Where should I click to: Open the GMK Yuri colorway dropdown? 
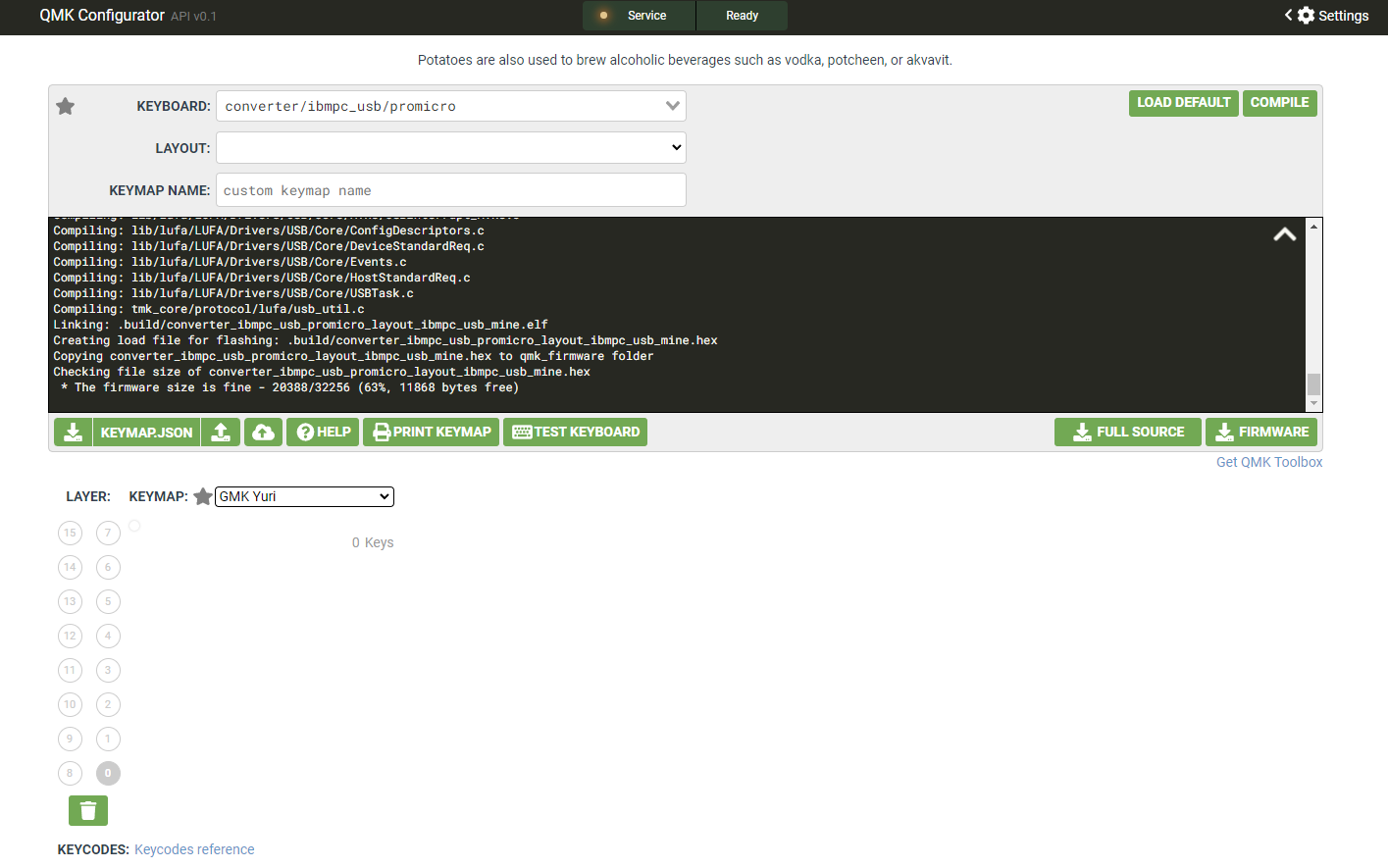coord(304,496)
